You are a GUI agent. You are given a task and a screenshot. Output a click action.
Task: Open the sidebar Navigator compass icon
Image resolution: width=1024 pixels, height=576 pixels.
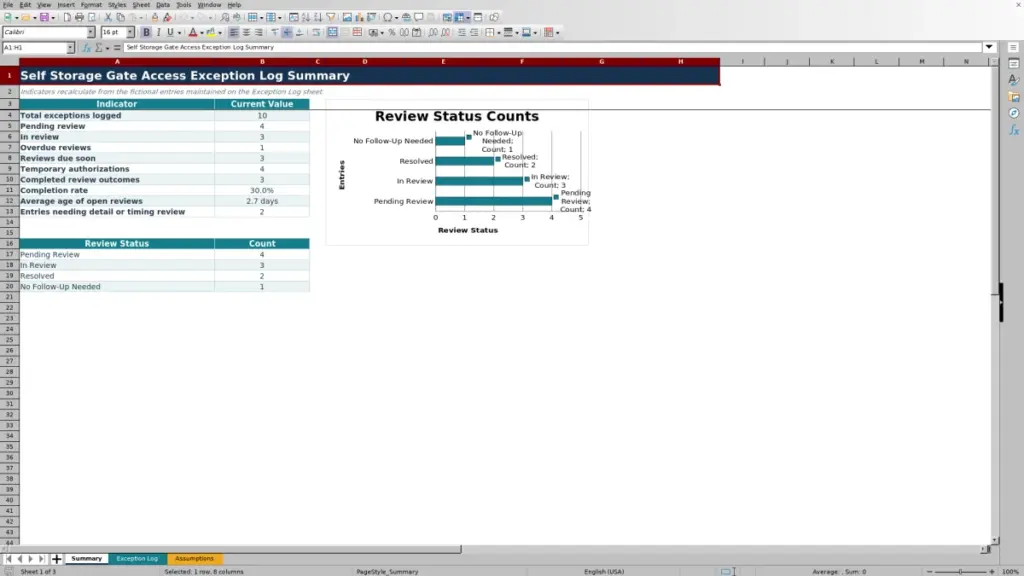(x=1014, y=114)
